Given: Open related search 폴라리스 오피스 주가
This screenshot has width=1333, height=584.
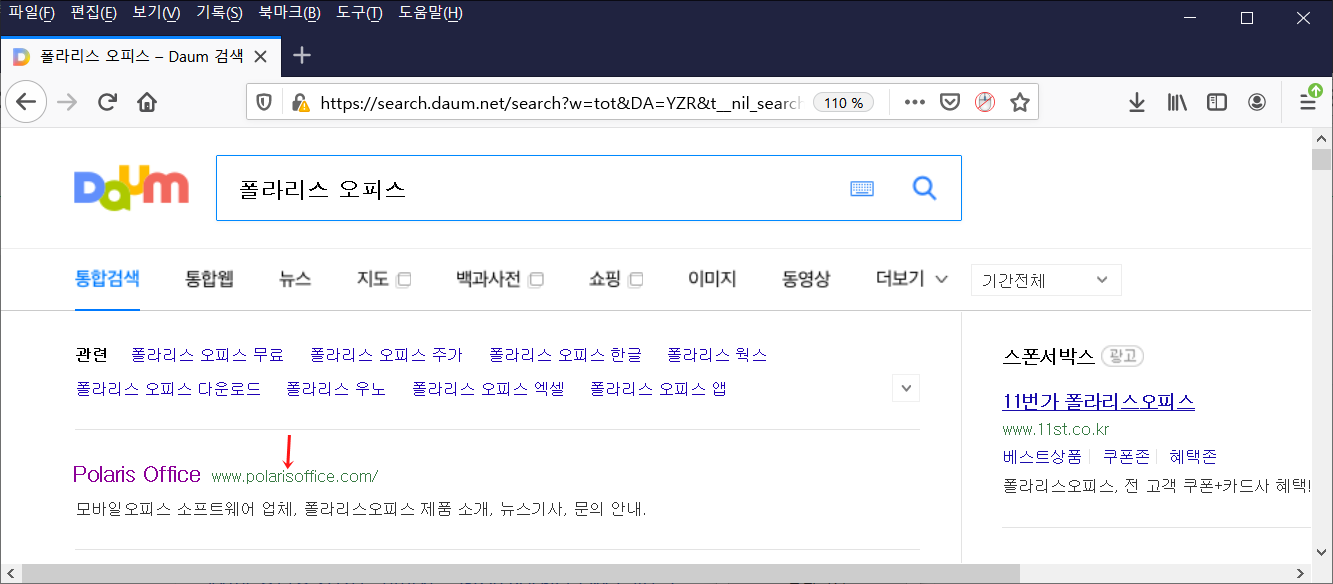Looking at the screenshot, I should [386, 354].
